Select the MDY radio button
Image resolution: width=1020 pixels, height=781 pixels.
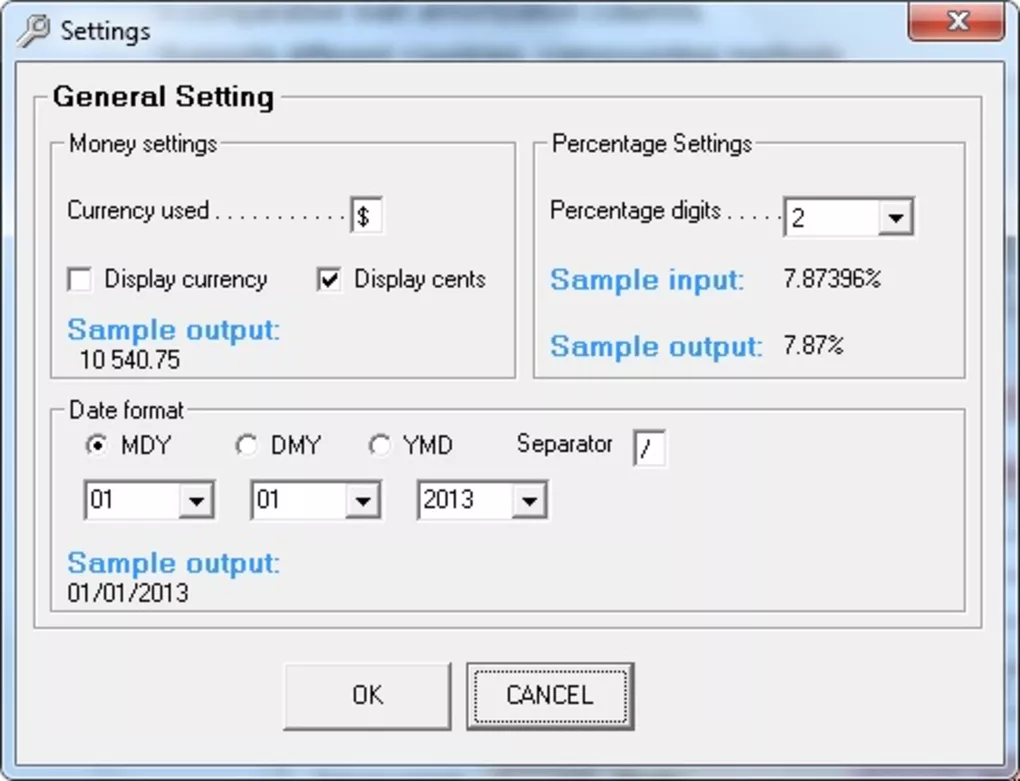click(96, 444)
